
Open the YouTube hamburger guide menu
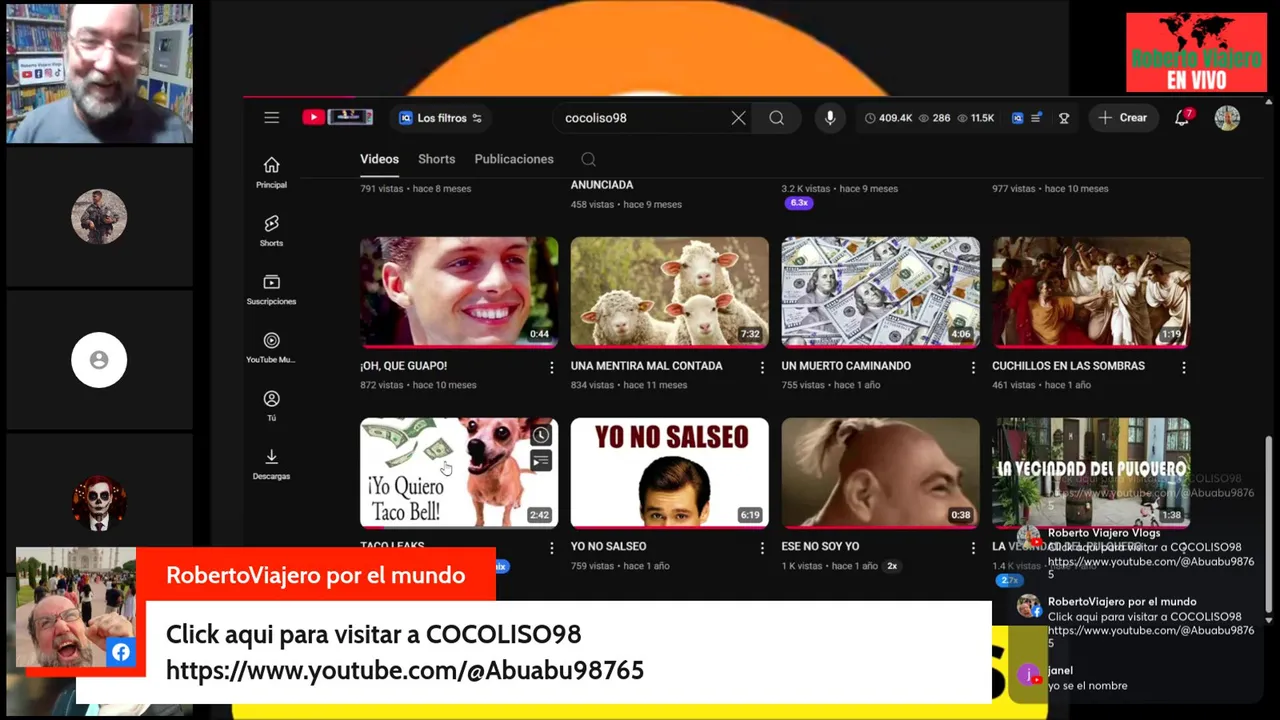271,118
